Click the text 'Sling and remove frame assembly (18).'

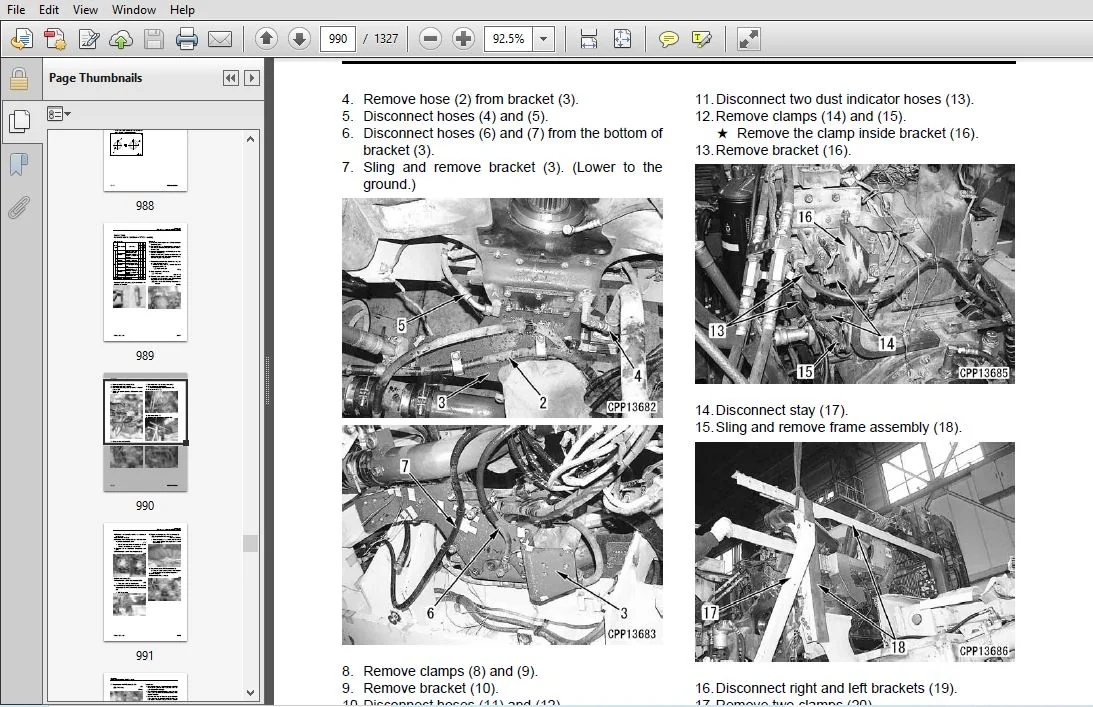click(839, 427)
